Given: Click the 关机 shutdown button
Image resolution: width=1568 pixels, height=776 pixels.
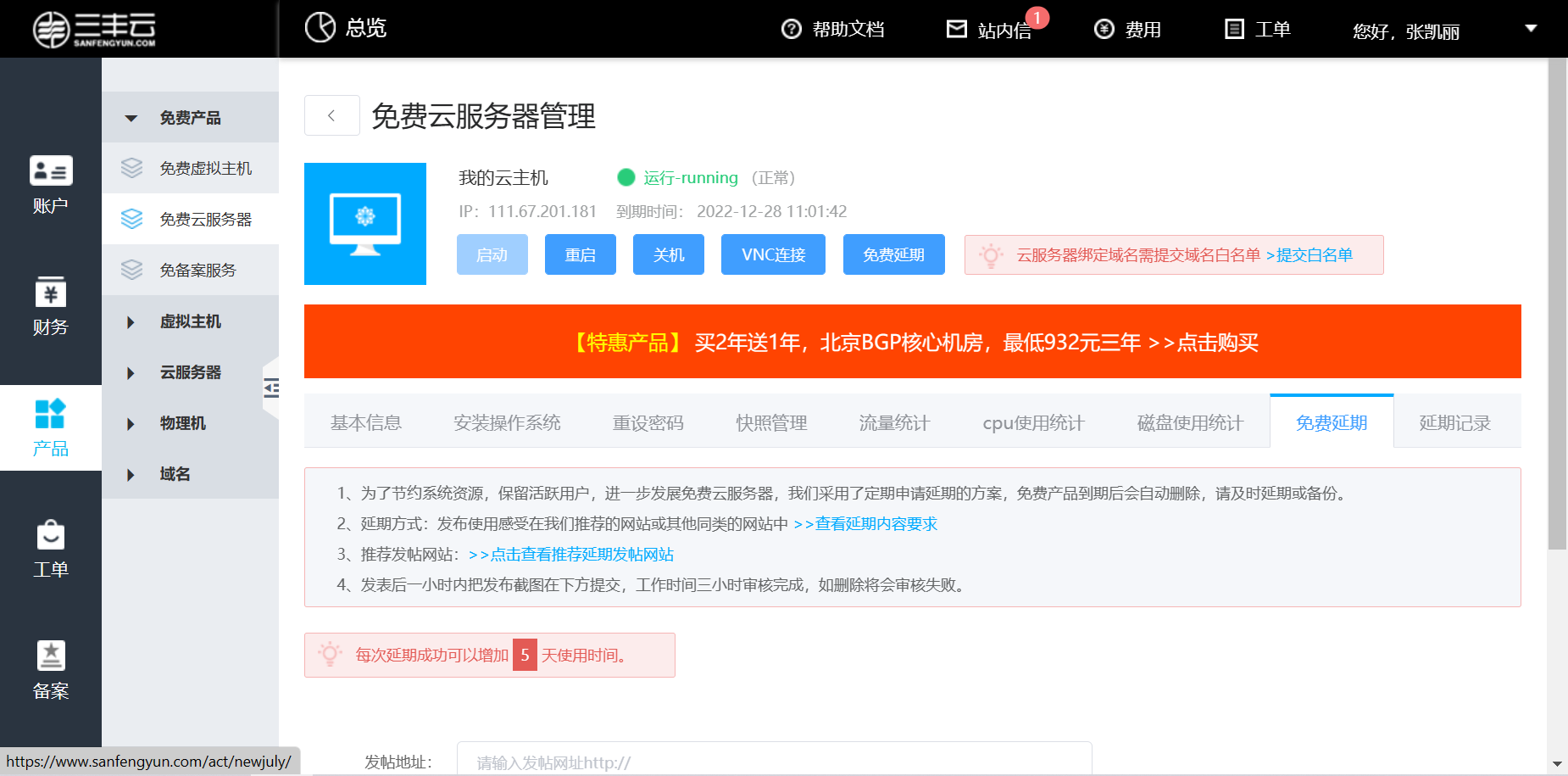Looking at the screenshot, I should click(x=669, y=254).
